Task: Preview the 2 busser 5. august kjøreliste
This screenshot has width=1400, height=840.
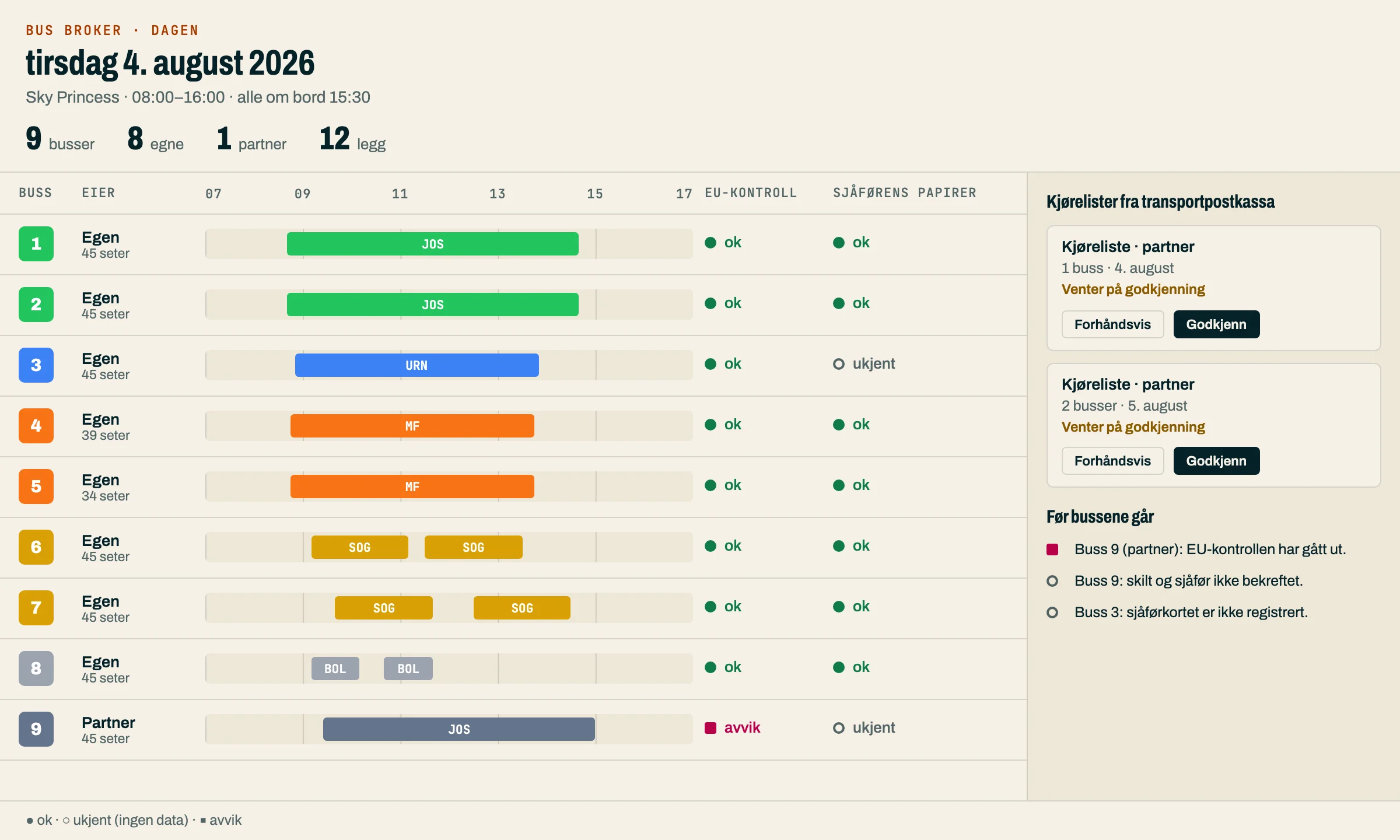Action: (x=1112, y=461)
